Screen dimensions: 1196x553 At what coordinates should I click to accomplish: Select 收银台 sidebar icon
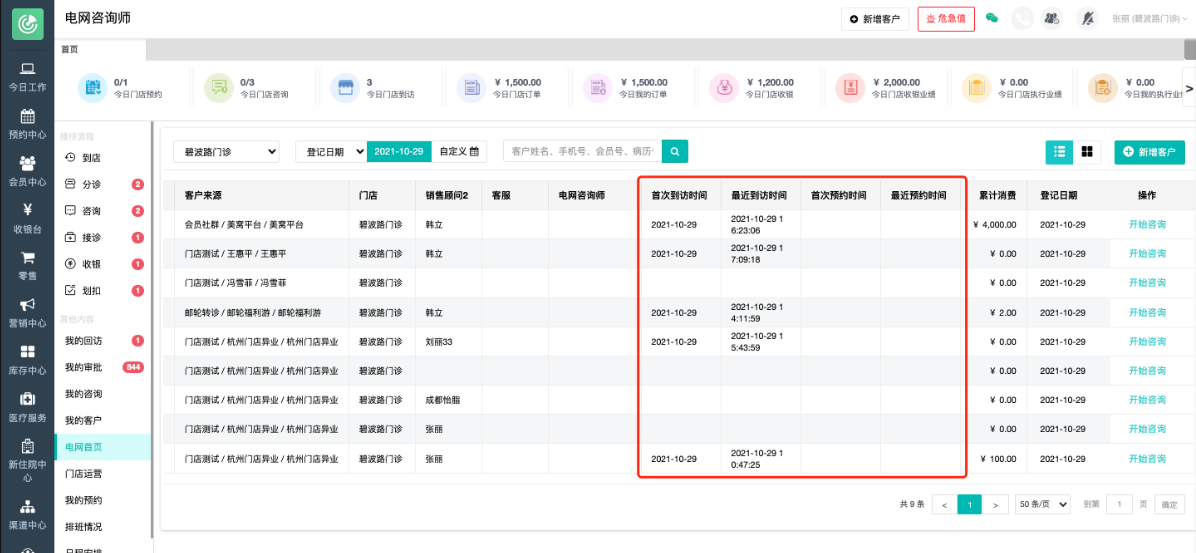pos(27,220)
